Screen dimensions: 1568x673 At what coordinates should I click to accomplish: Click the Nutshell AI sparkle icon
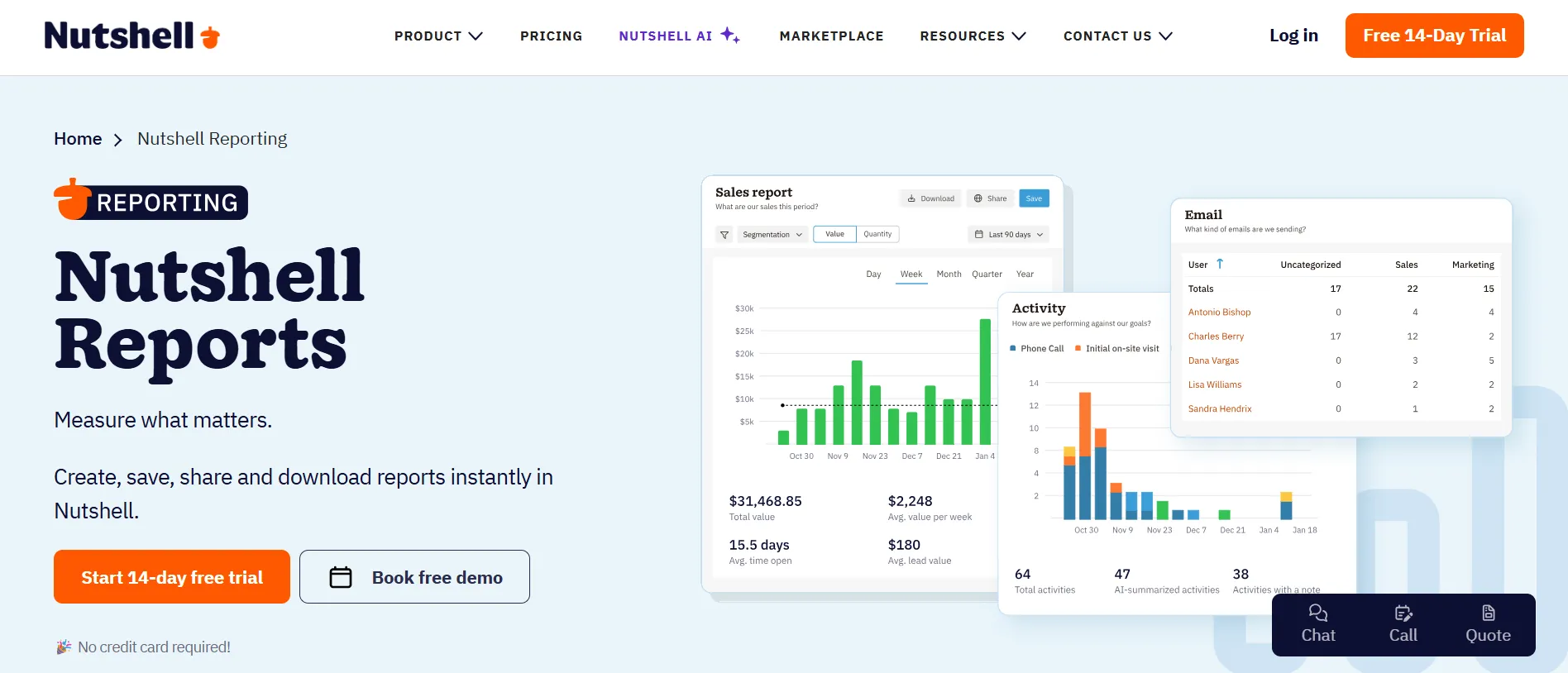tap(729, 35)
